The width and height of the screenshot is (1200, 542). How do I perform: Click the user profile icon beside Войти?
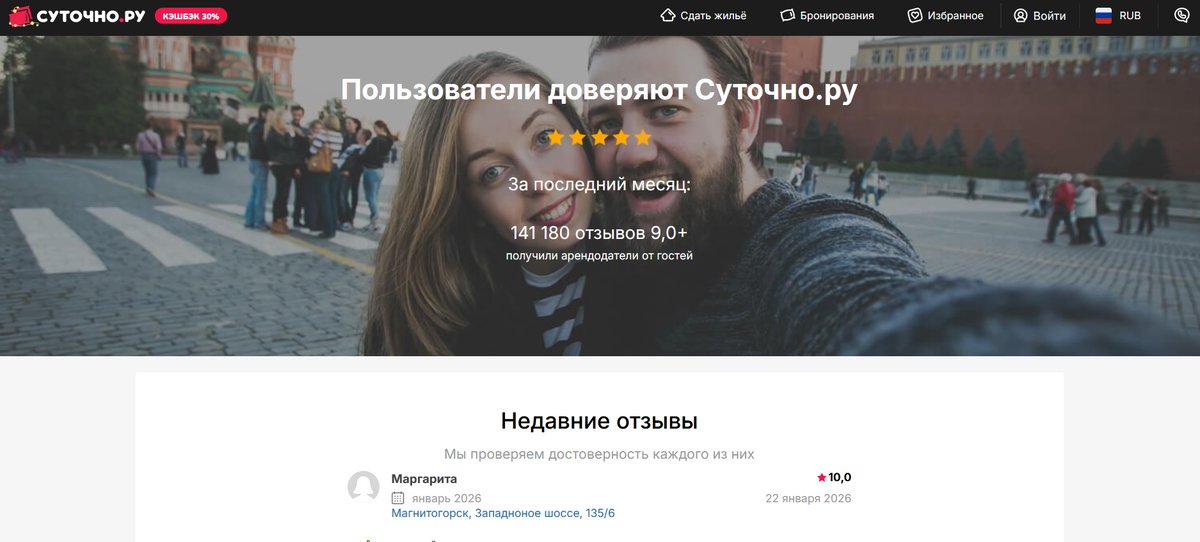(x=1021, y=16)
